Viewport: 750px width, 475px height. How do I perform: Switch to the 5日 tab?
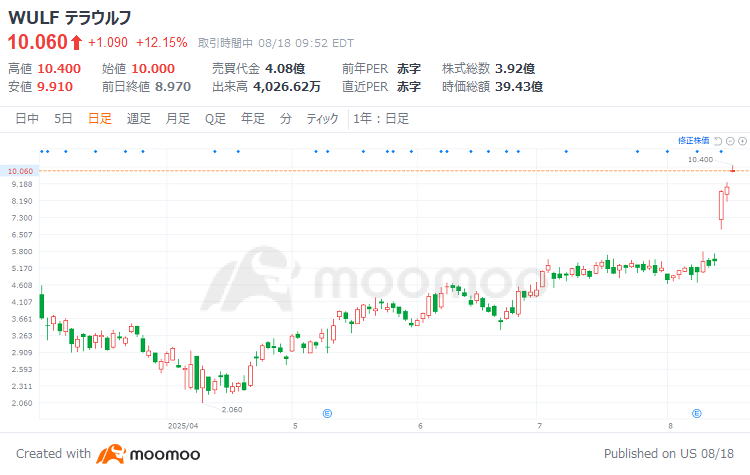(63, 119)
